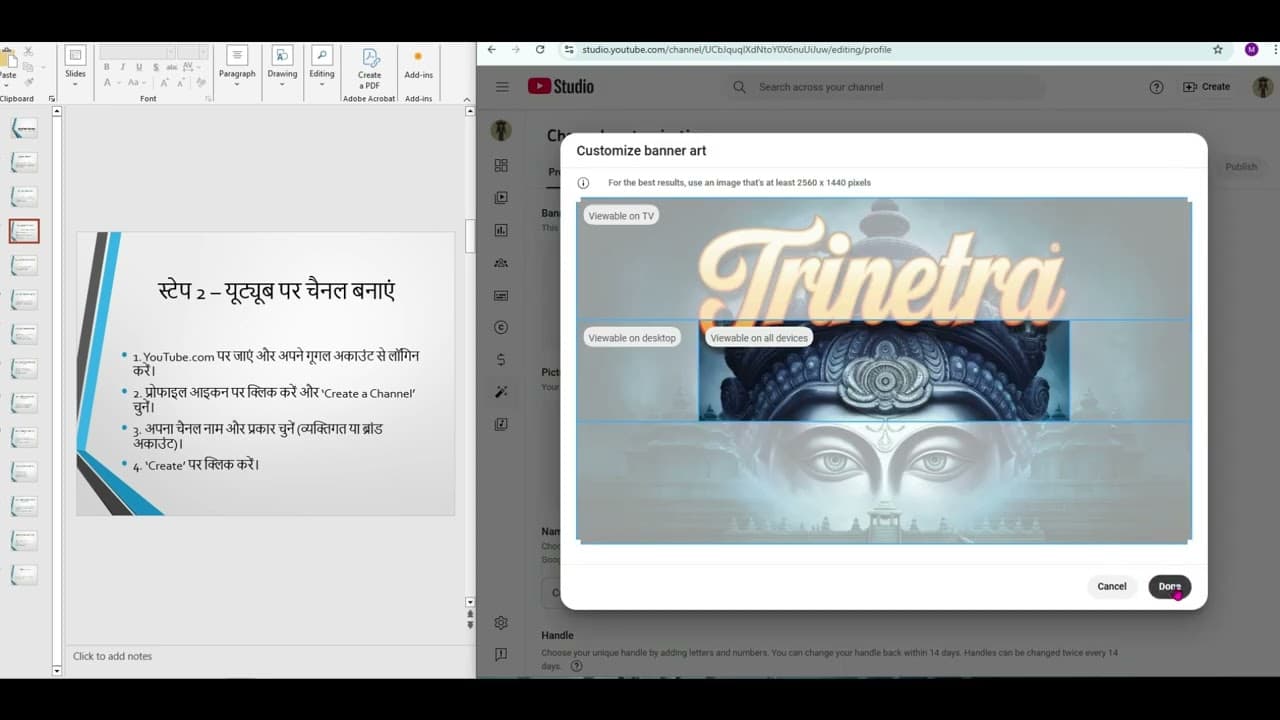Click the YouTube Studio logo
Screen dimensions: 1280x720
tap(561, 87)
